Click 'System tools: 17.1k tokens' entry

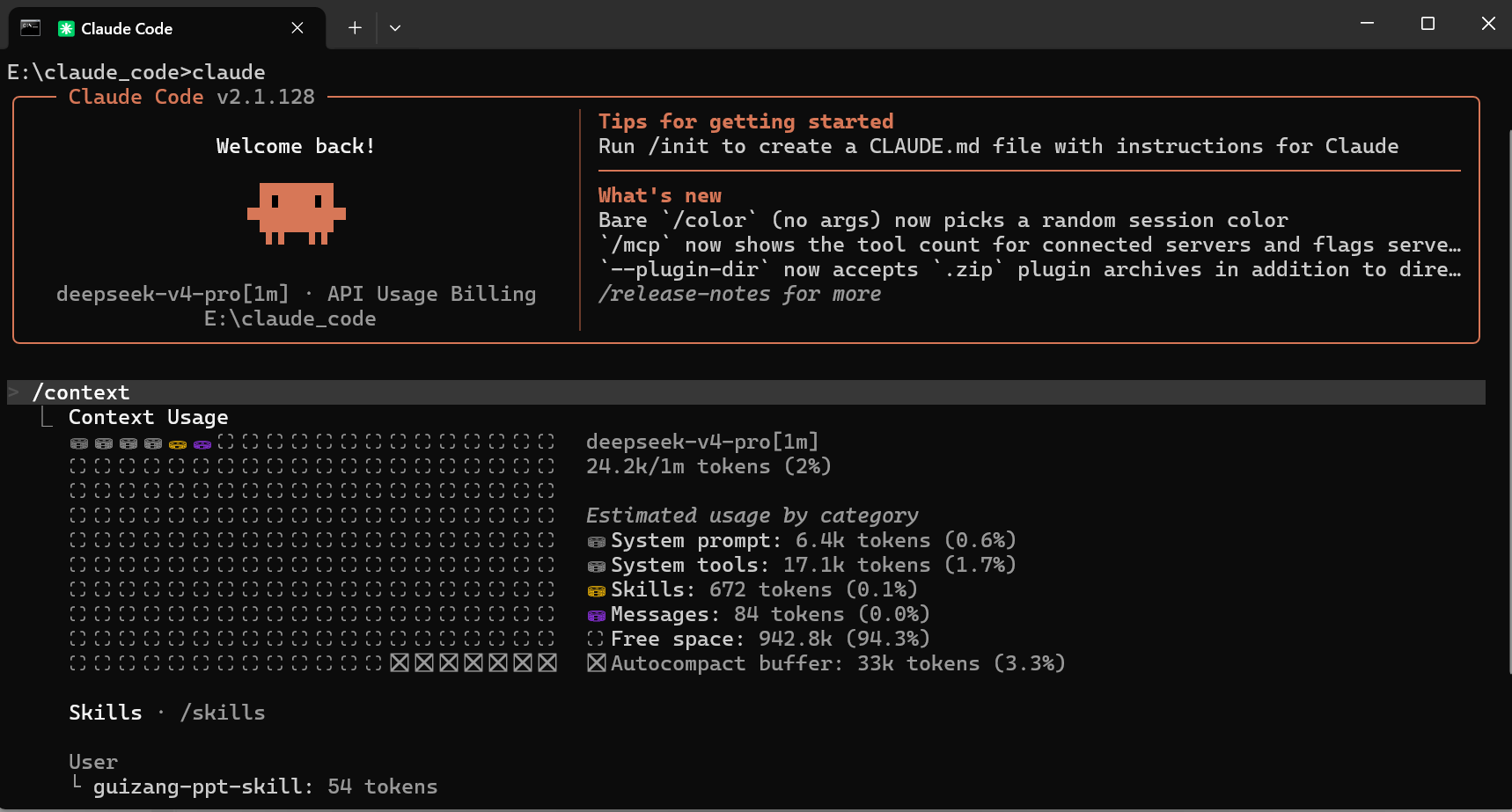[814, 565]
